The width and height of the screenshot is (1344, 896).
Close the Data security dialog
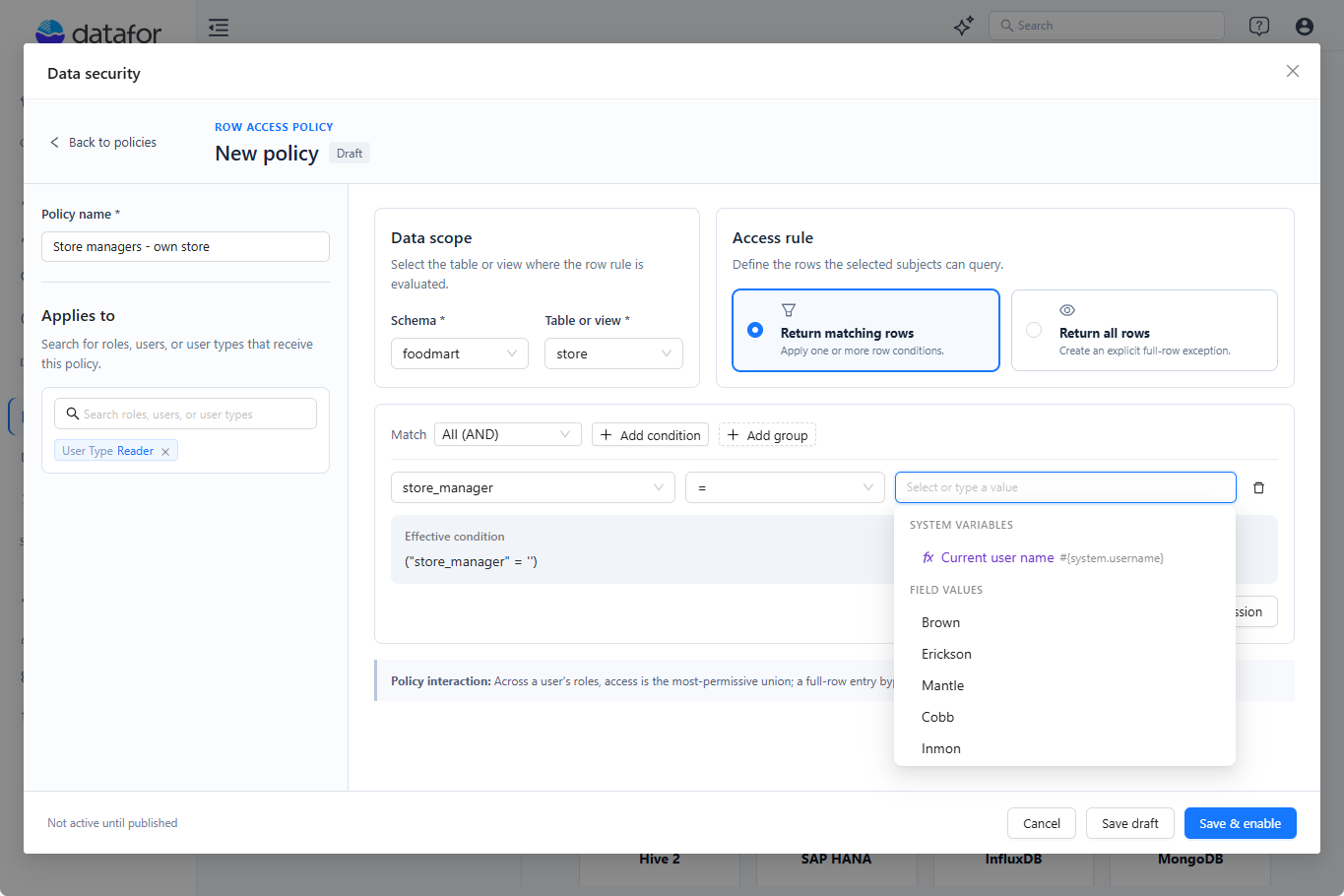click(x=1293, y=71)
